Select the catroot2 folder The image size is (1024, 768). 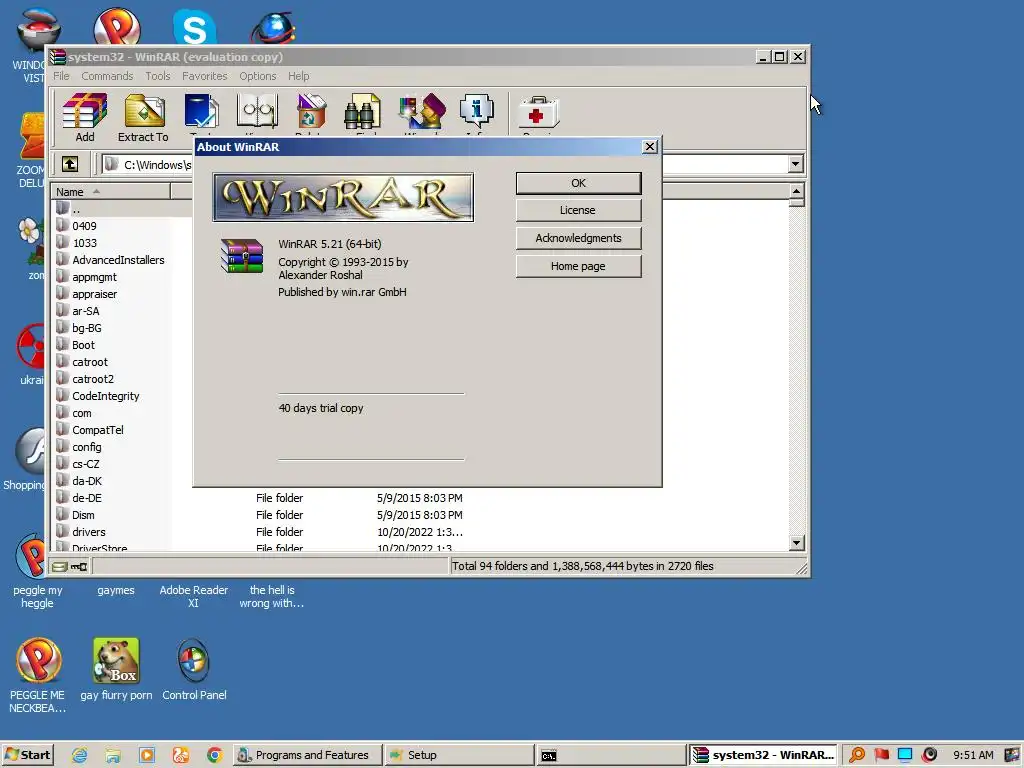[93, 379]
